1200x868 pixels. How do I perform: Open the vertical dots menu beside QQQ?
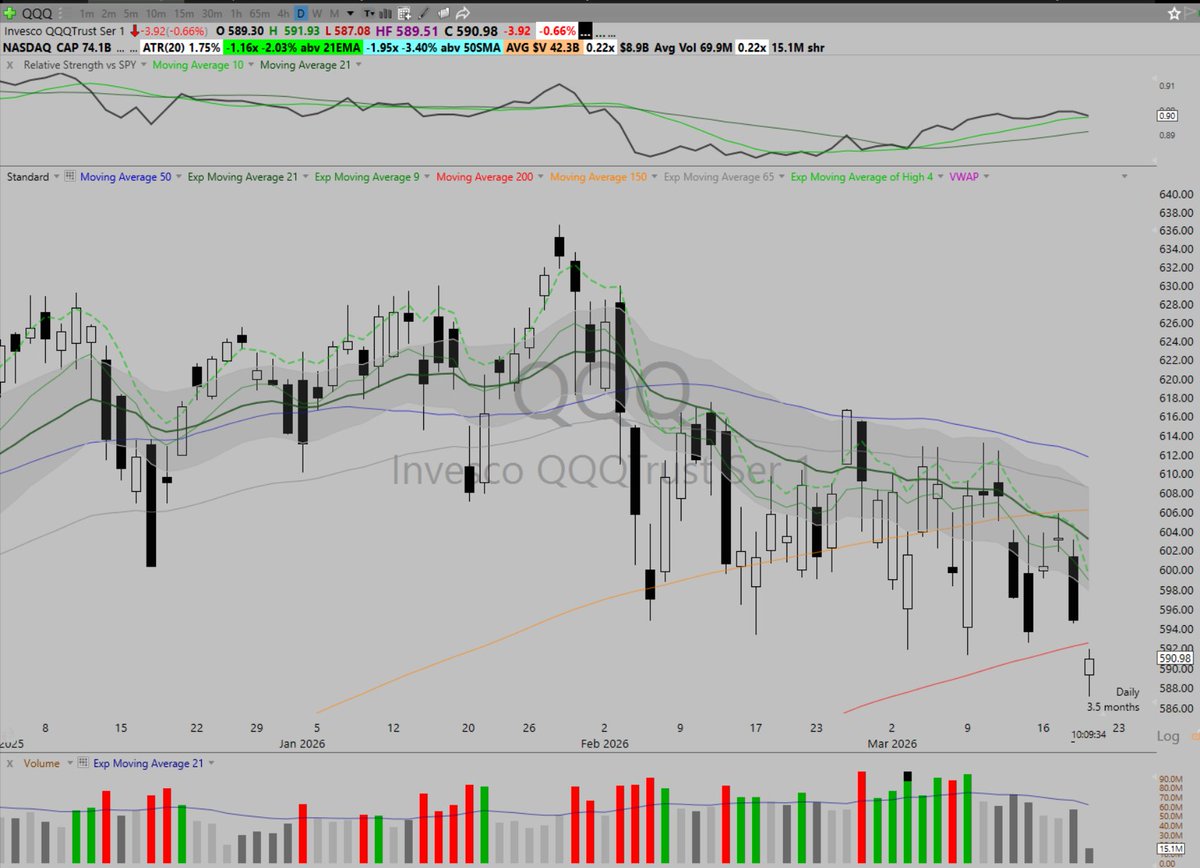click(x=60, y=13)
